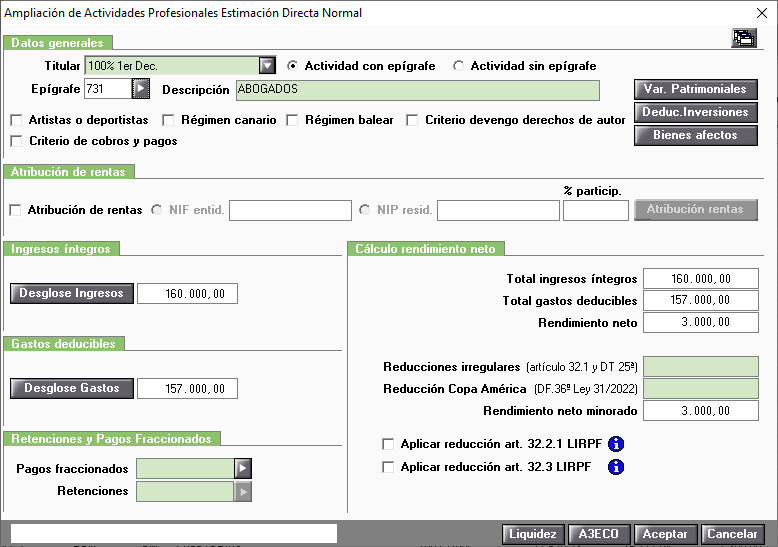Click Pagos fraccionados field
The height and width of the screenshot is (547, 778).
tap(185, 469)
